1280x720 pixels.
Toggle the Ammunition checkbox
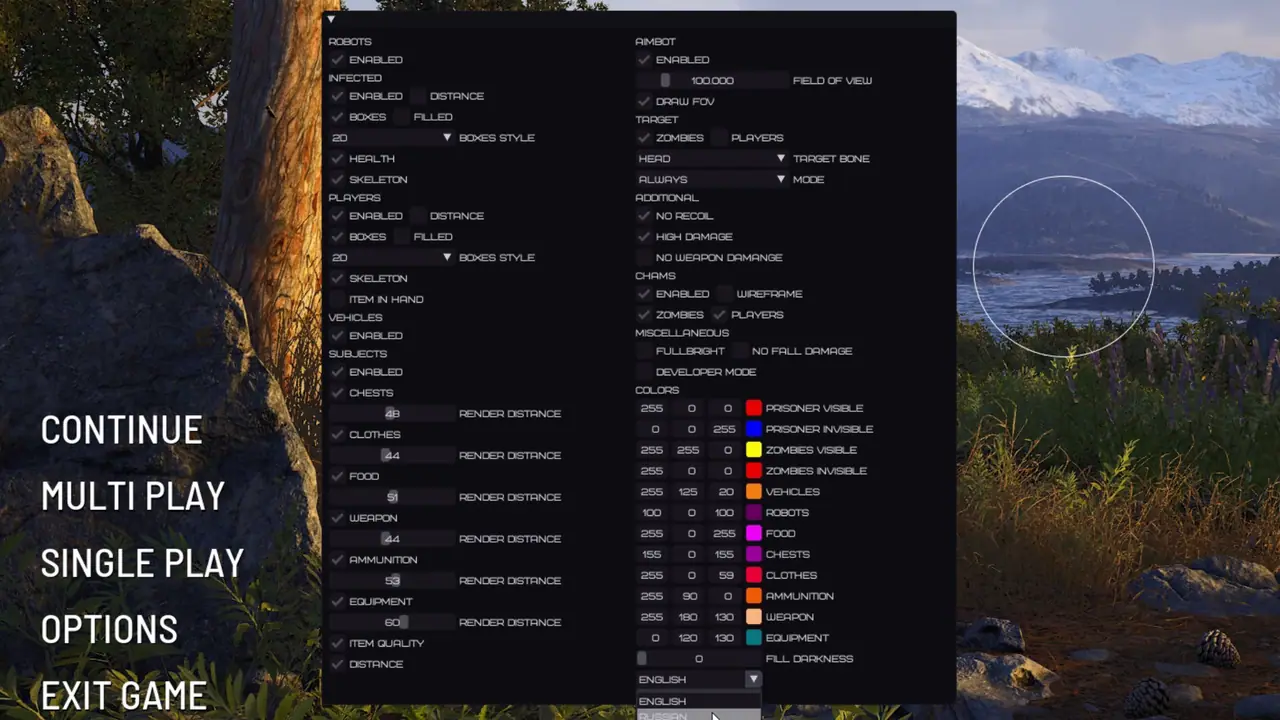[337, 560]
